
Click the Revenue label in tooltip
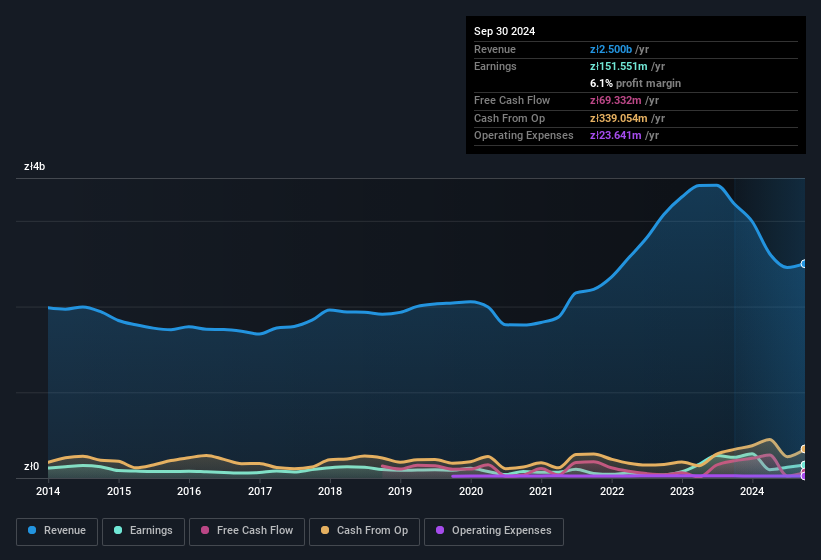click(x=495, y=49)
